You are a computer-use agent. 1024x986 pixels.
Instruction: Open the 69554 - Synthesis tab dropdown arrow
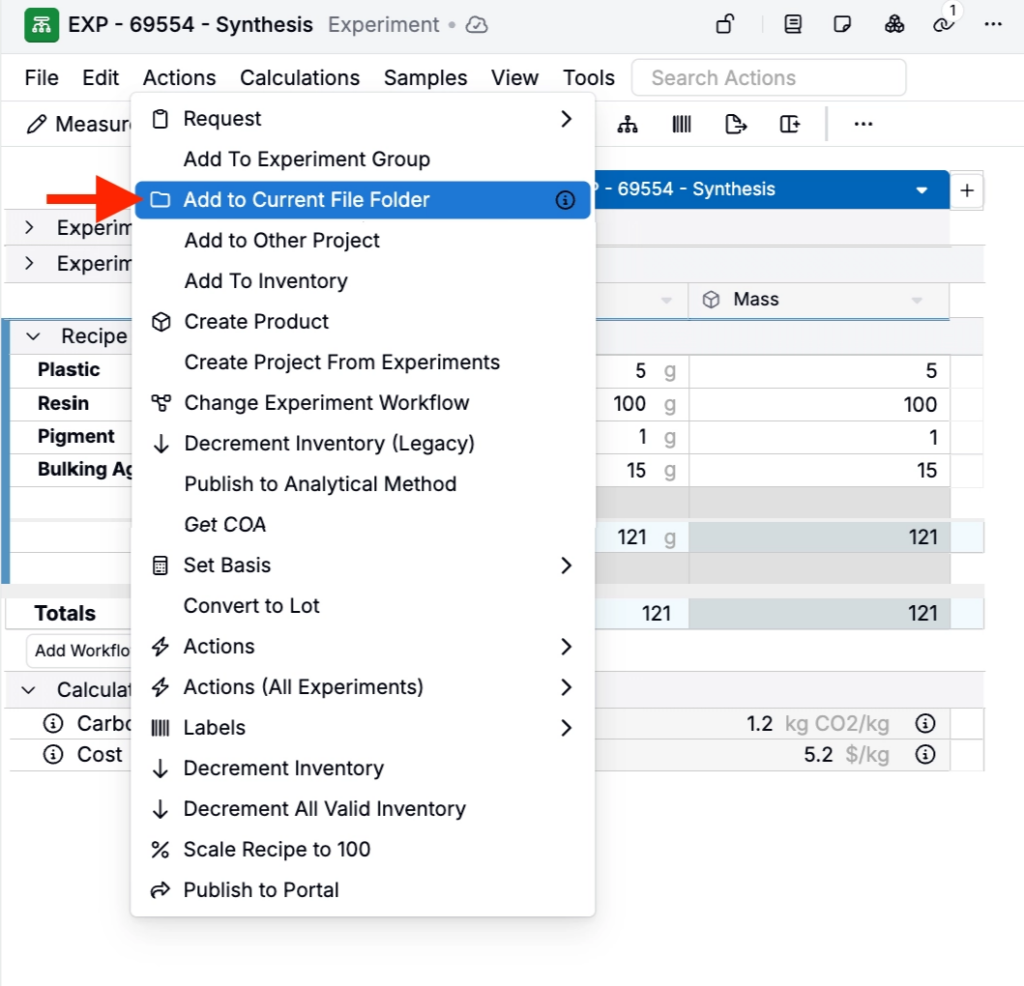pyautogui.click(x=922, y=191)
